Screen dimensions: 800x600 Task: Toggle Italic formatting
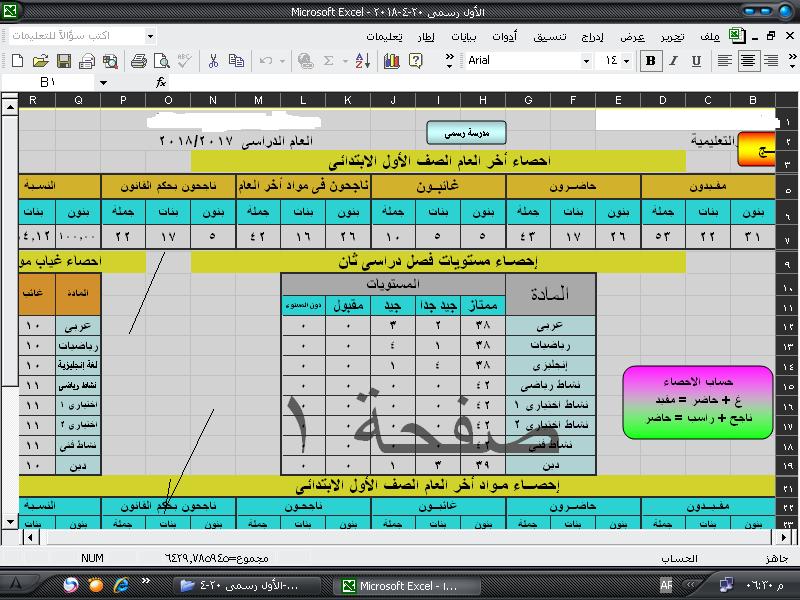click(x=675, y=61)
